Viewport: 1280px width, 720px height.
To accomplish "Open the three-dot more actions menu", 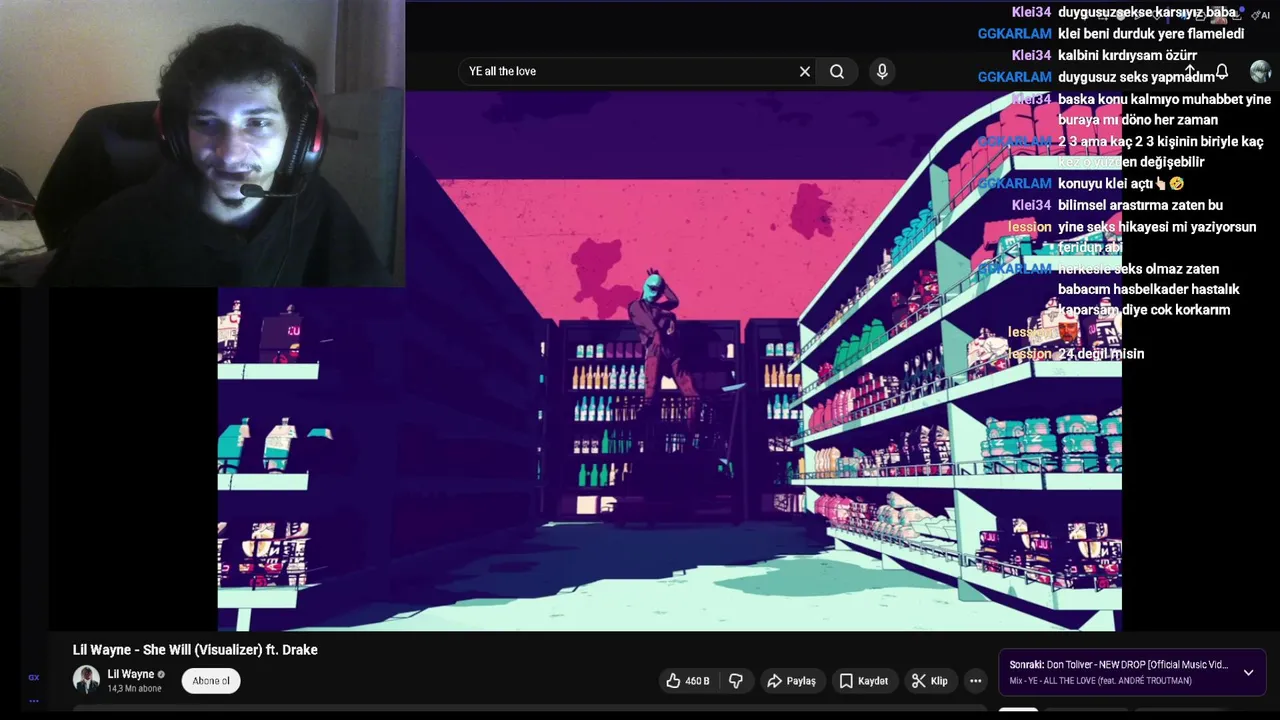I will [x=975, y=681].
